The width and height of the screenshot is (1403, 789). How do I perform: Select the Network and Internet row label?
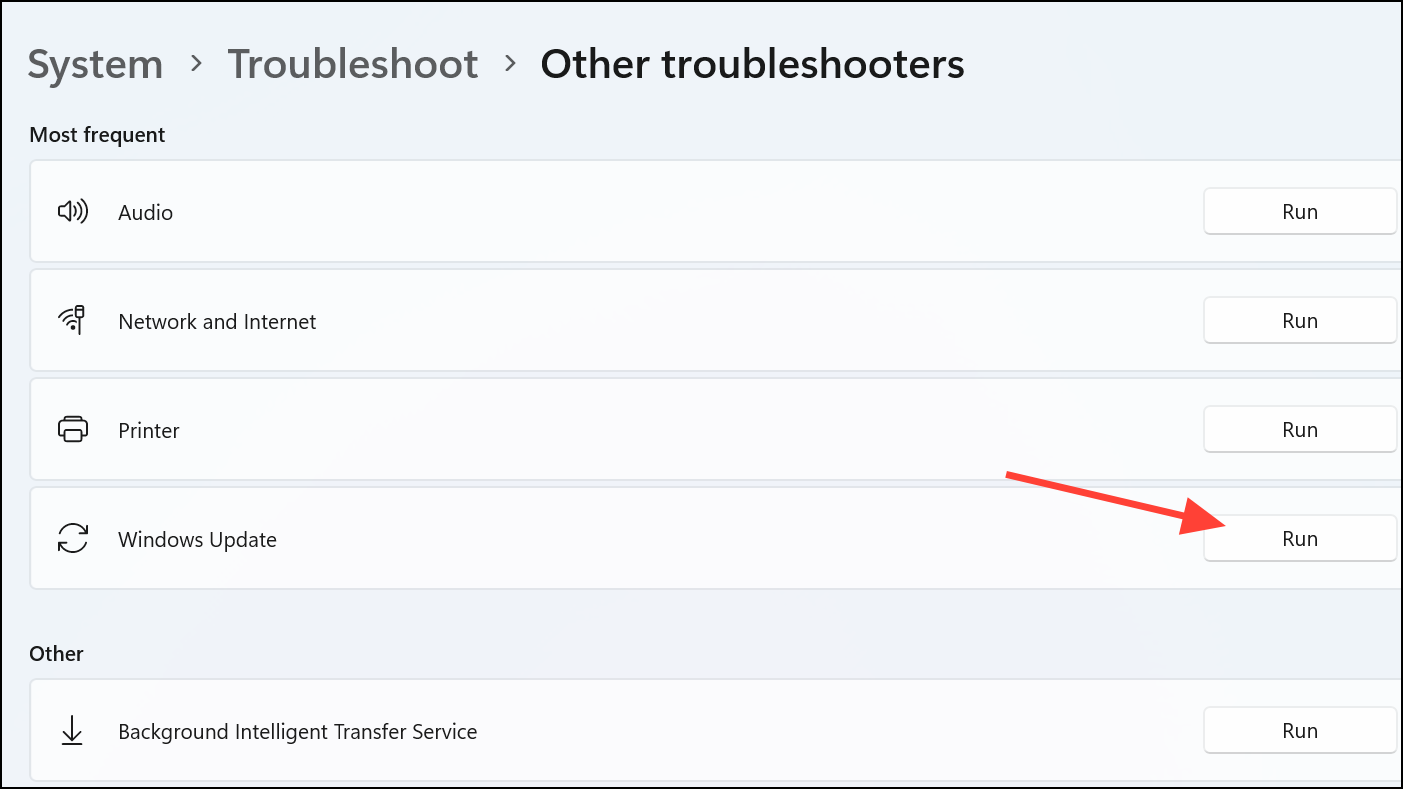click(217, 321)
